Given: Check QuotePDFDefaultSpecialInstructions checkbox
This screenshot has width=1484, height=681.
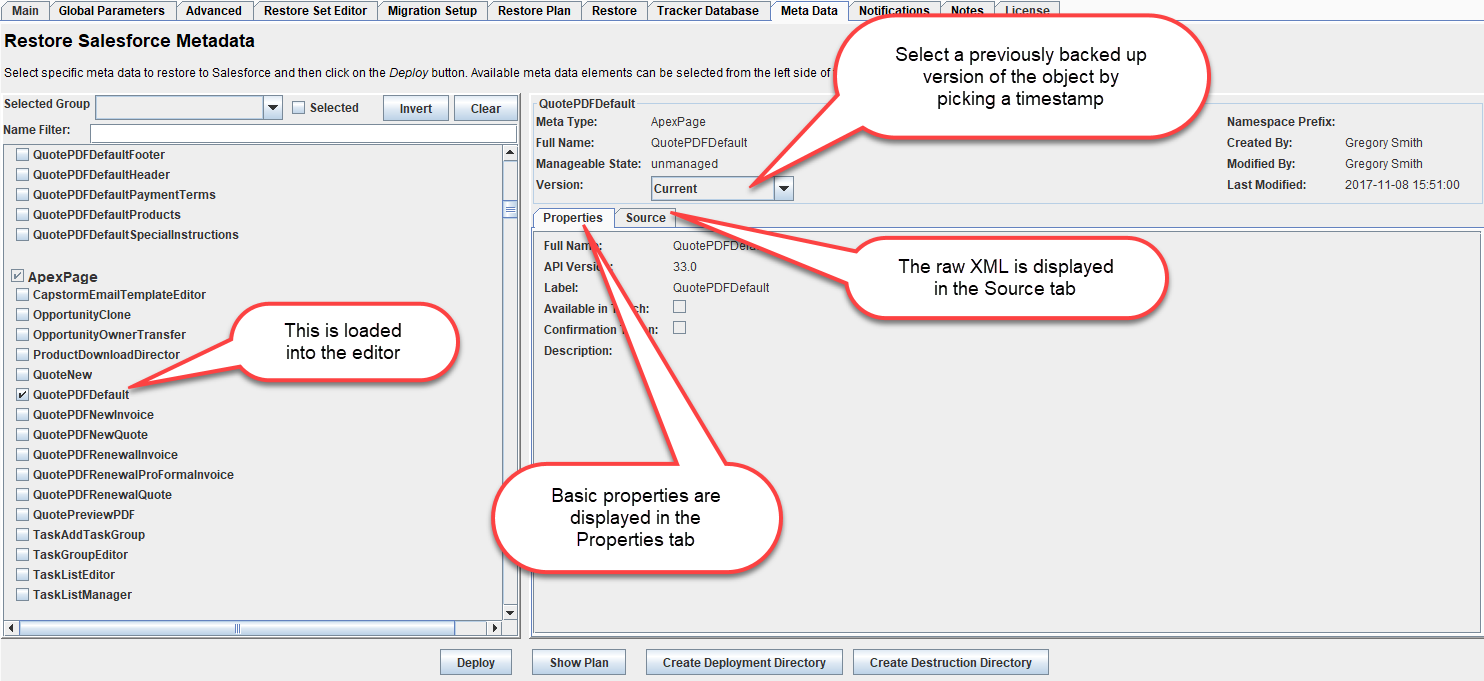Looking at the screenshot, I should pyautogui.click(x=23, y=235).
